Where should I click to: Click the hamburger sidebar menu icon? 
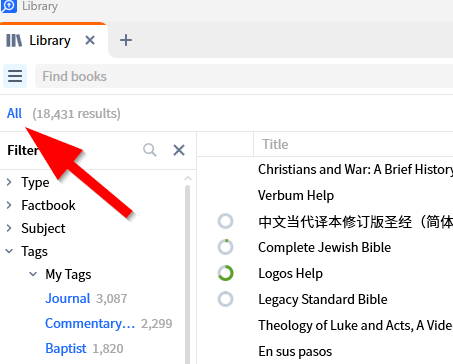[x=15, y=76]
